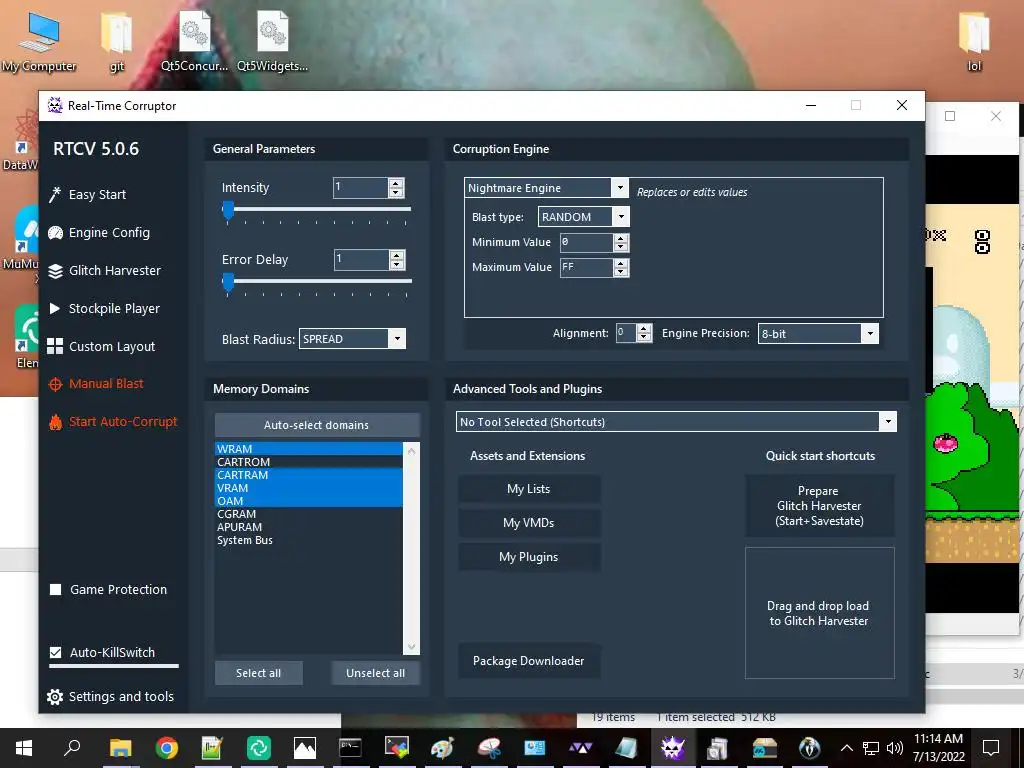Open Paint palette icon in taskbar
Screen dimensions: 1024x768
coord(443,748)
